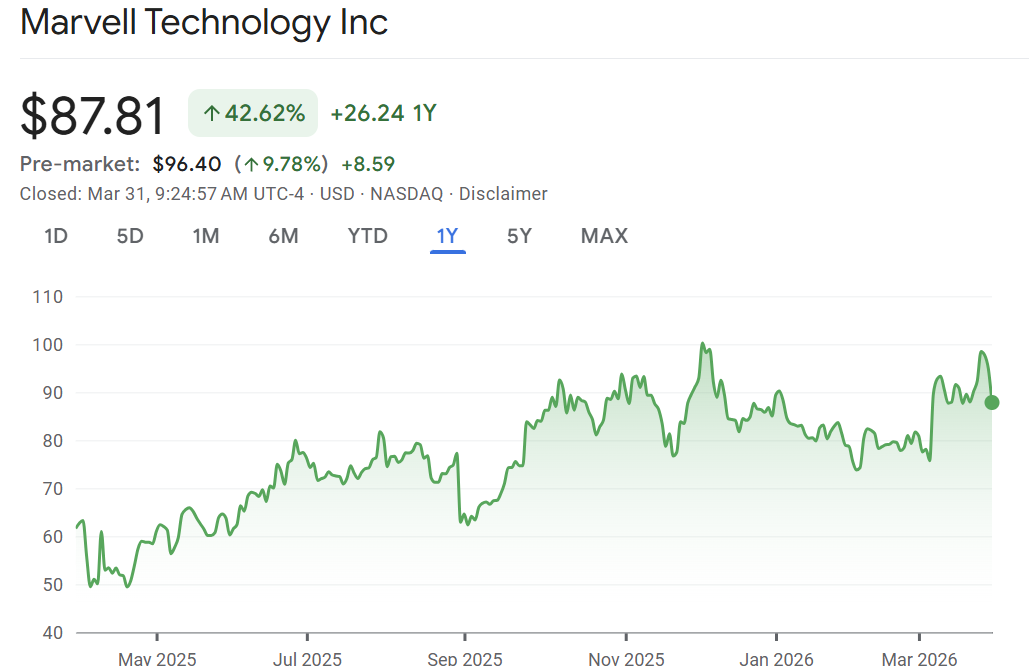This screenshot has width=1029, height=666.
Task: Click the Sep 2025 axis label
Action: 464,659
